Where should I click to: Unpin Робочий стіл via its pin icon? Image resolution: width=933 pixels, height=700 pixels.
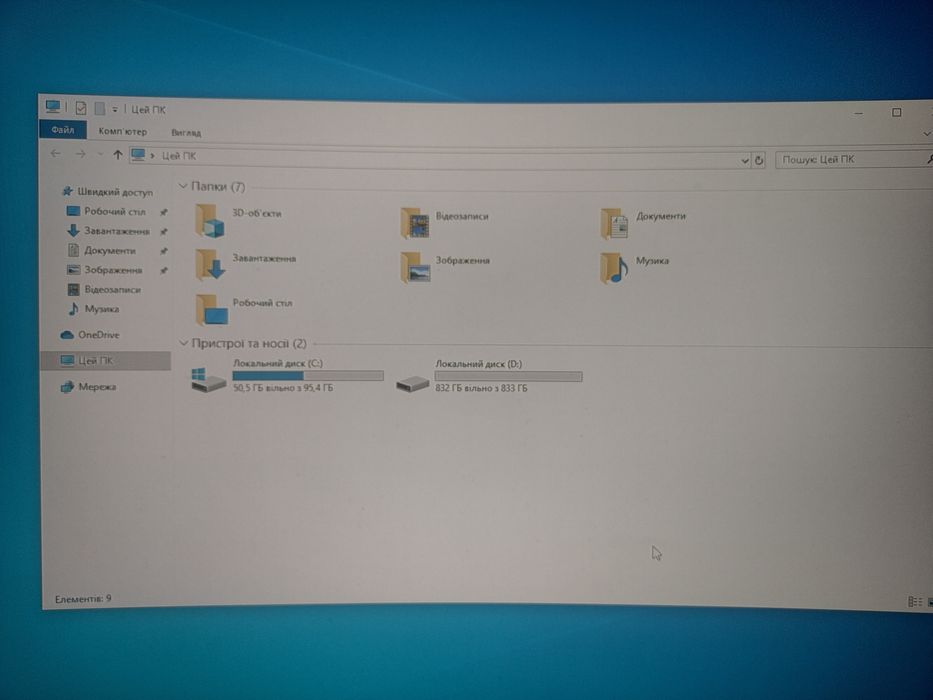(x=164, y=212)
